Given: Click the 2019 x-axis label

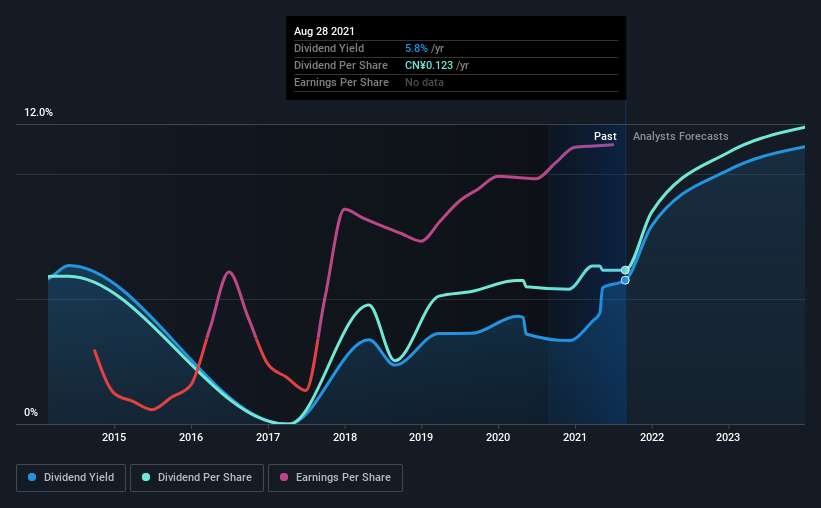Looking at the screenshot, I should 421,437.
